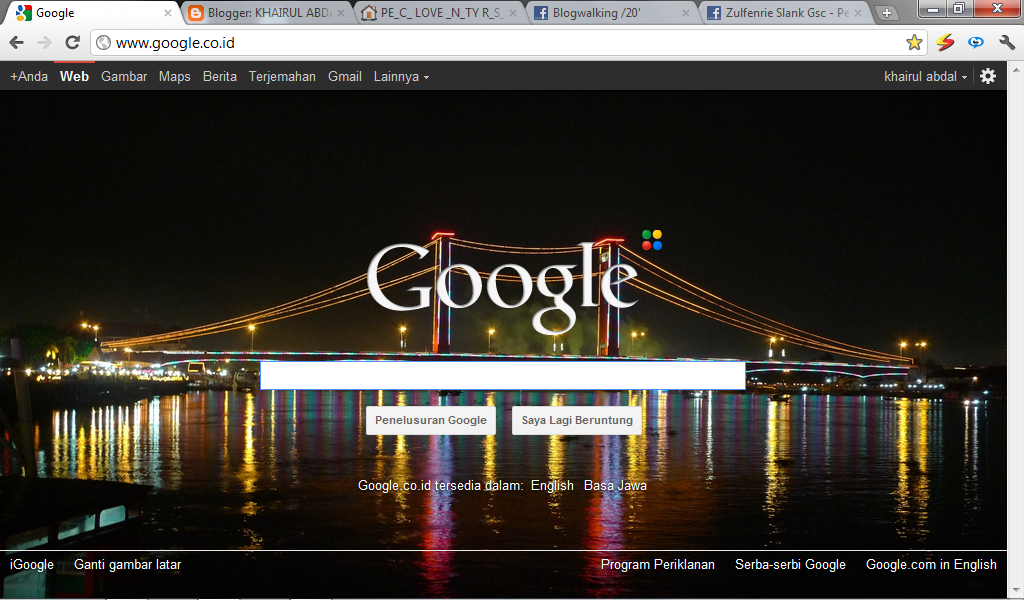Close the PE_C_LOVE_N_TY tab
1024x600 pixels.
tap(513, 13)
